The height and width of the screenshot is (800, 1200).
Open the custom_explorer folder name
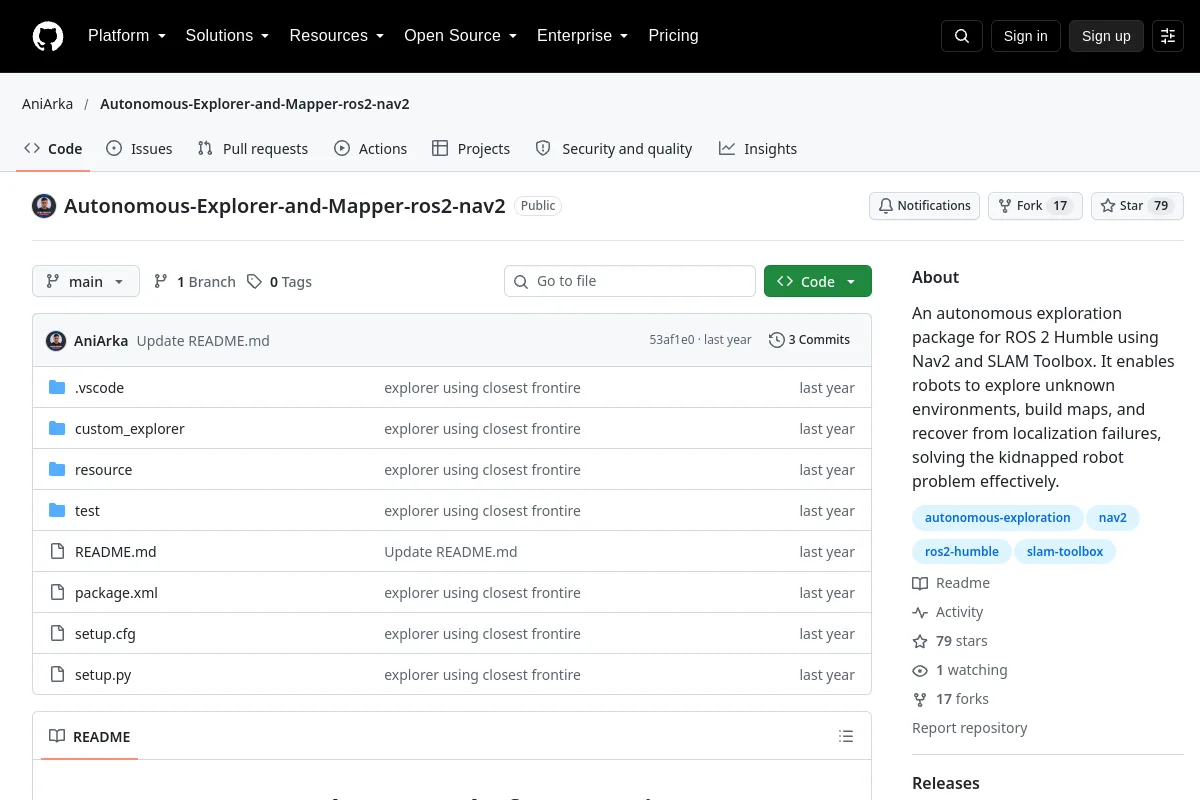130,429
